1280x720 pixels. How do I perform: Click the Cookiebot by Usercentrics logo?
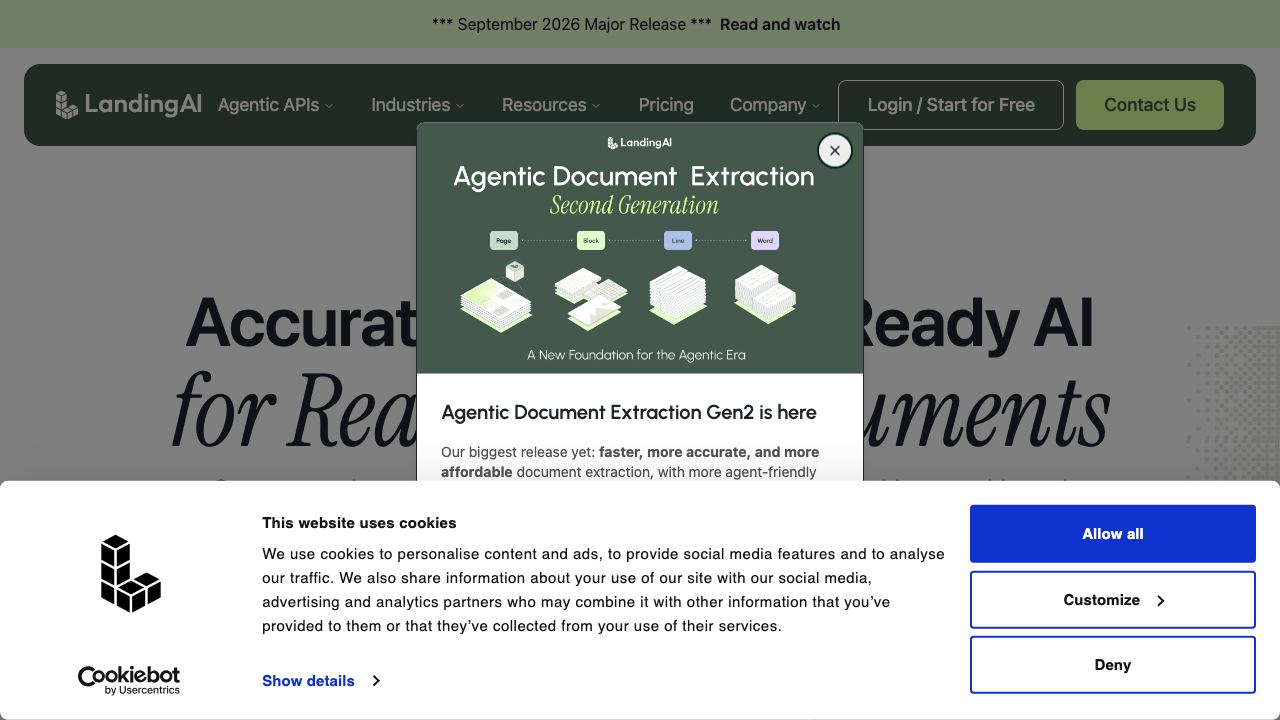click(129, 680)
